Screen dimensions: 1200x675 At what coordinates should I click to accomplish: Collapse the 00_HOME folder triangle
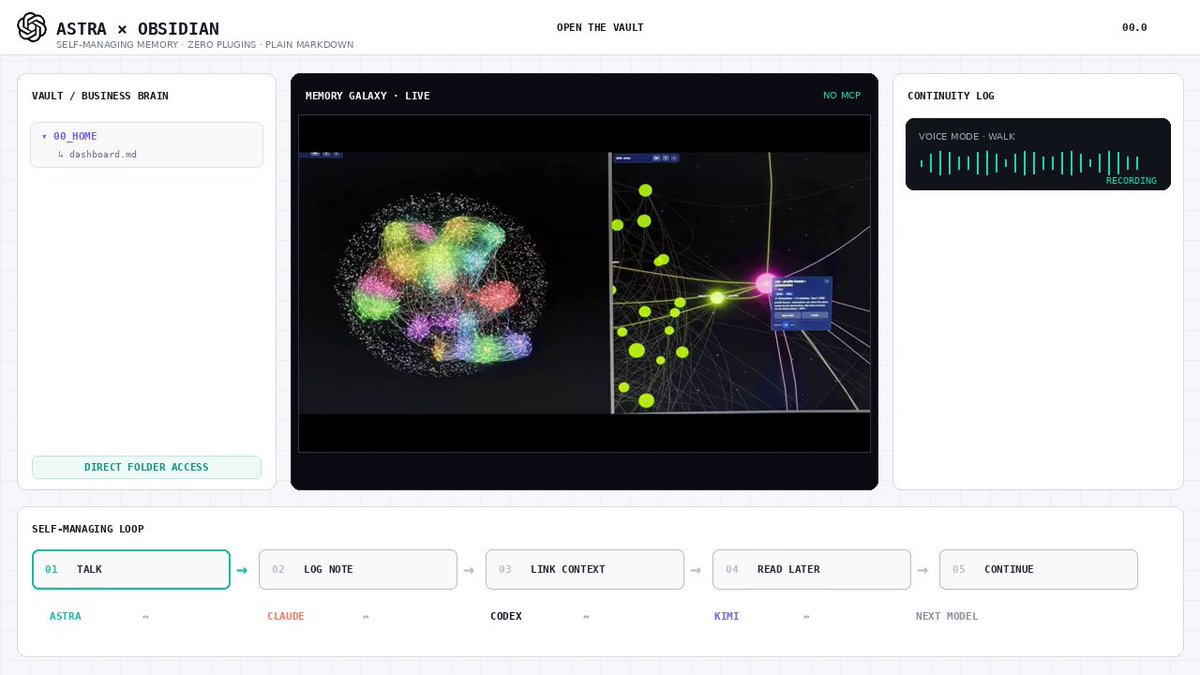[x=44, y=136]
